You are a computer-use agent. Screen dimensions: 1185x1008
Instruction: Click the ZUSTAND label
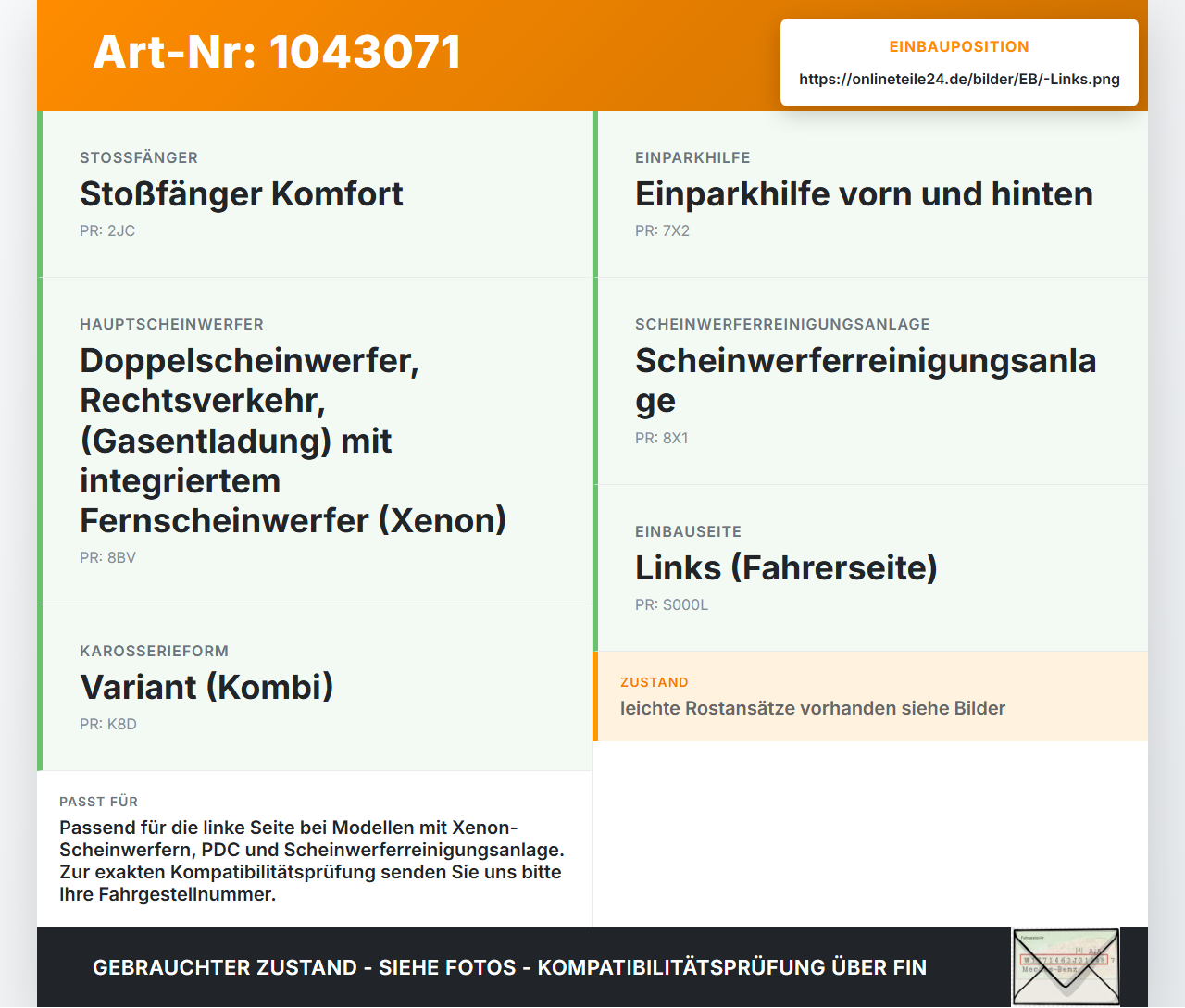(654, 682)
